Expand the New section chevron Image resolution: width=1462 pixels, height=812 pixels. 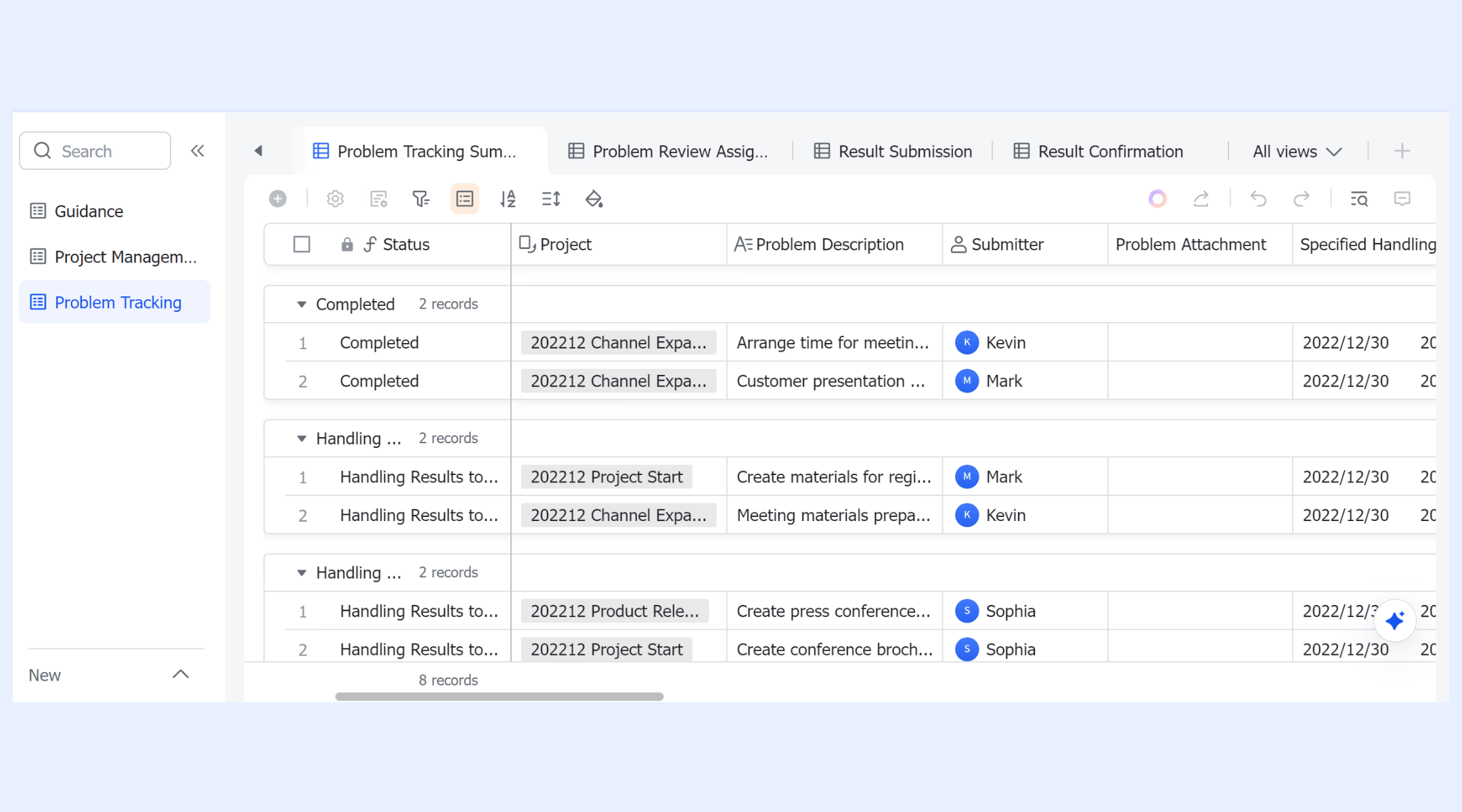click(181, 674)
